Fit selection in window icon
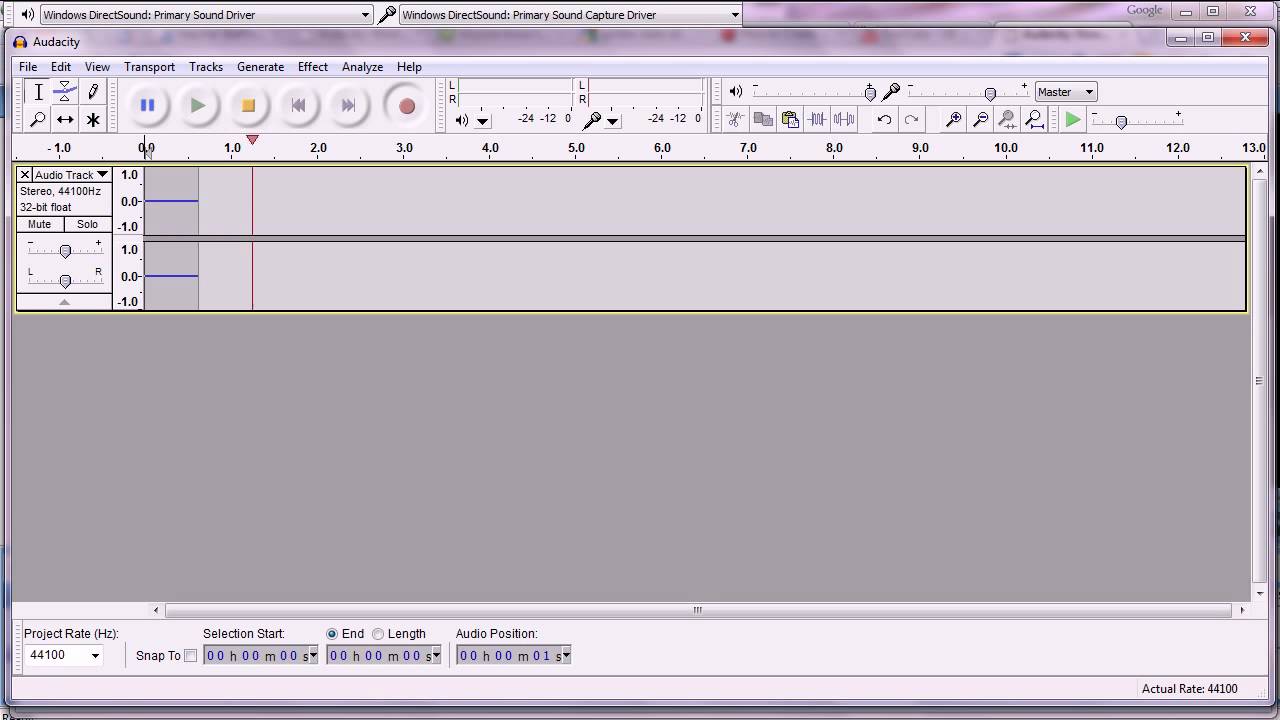This screenshot has height=720, width=1280. pyautogui.click(x=1007, y=119)
